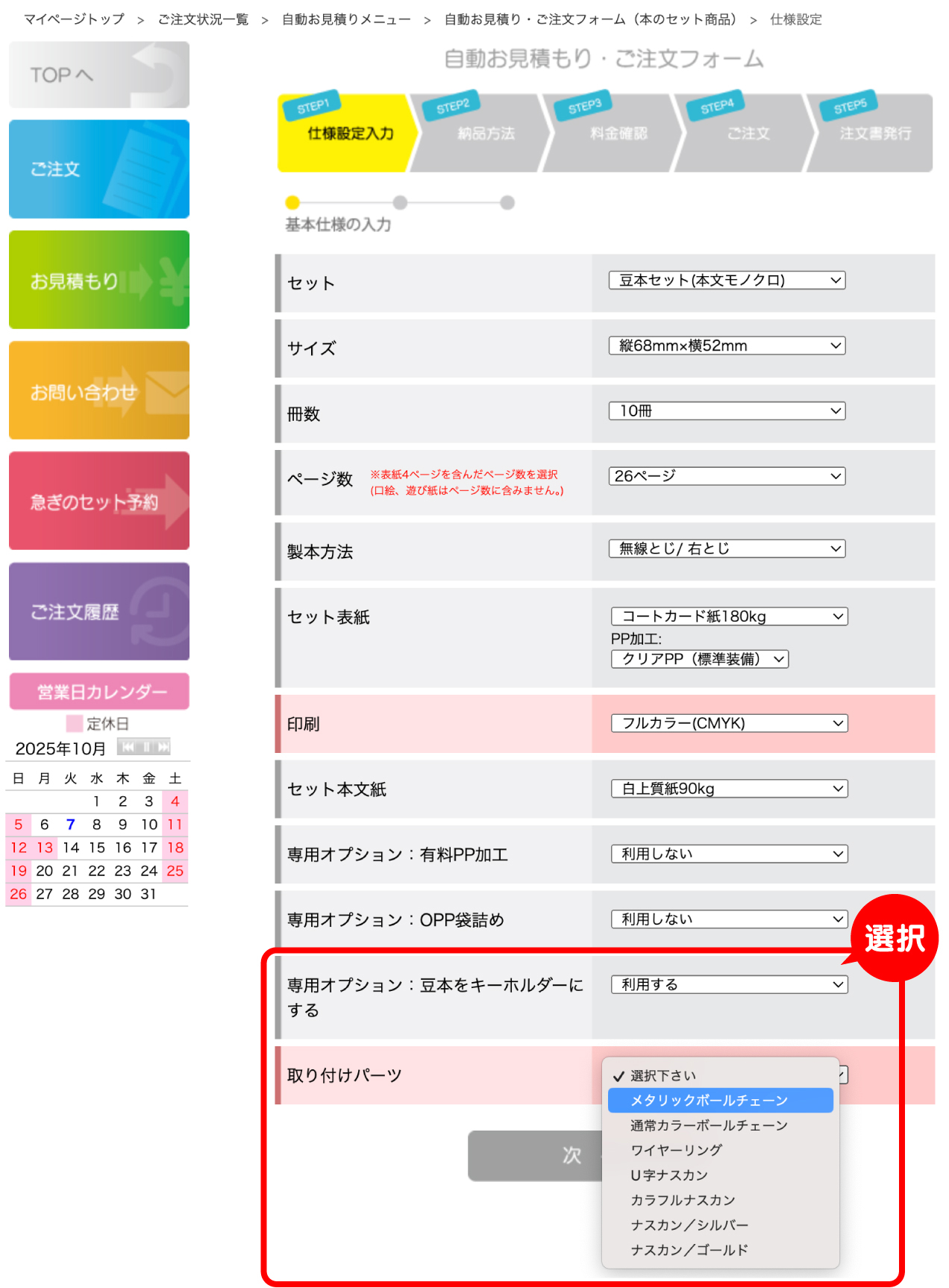Go to next month in calendar
Screen dimensions: 949x1288
163,747
